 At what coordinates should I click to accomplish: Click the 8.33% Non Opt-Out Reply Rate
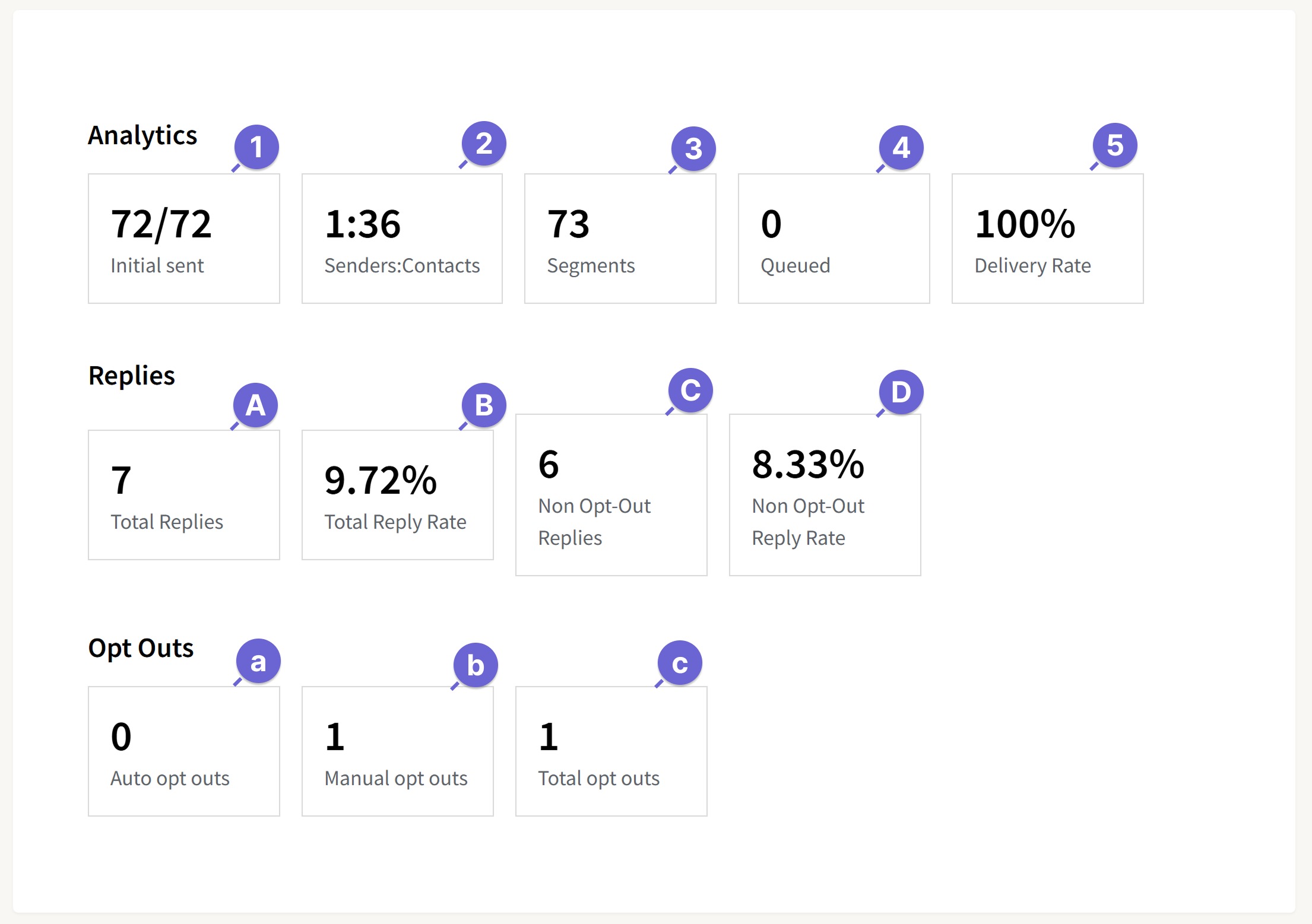tap(807, 465)
